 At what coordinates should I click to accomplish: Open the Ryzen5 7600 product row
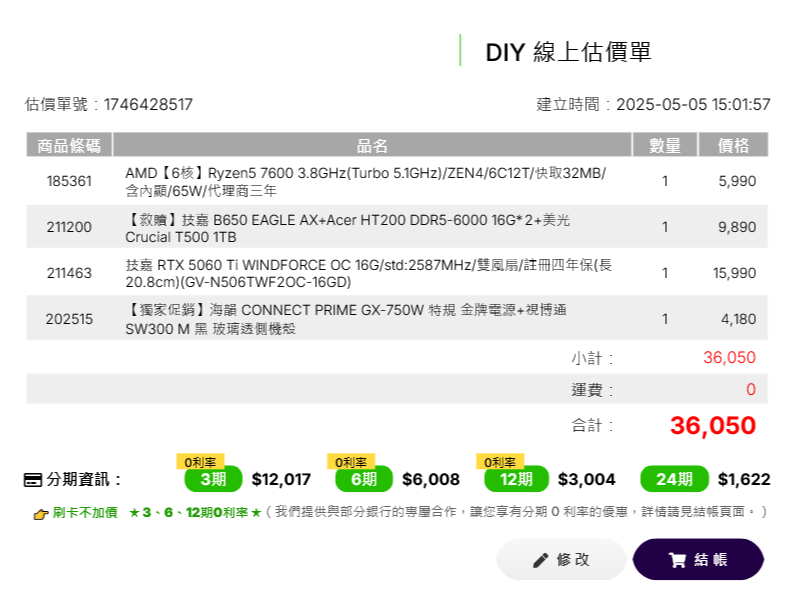tap(397, 181)
